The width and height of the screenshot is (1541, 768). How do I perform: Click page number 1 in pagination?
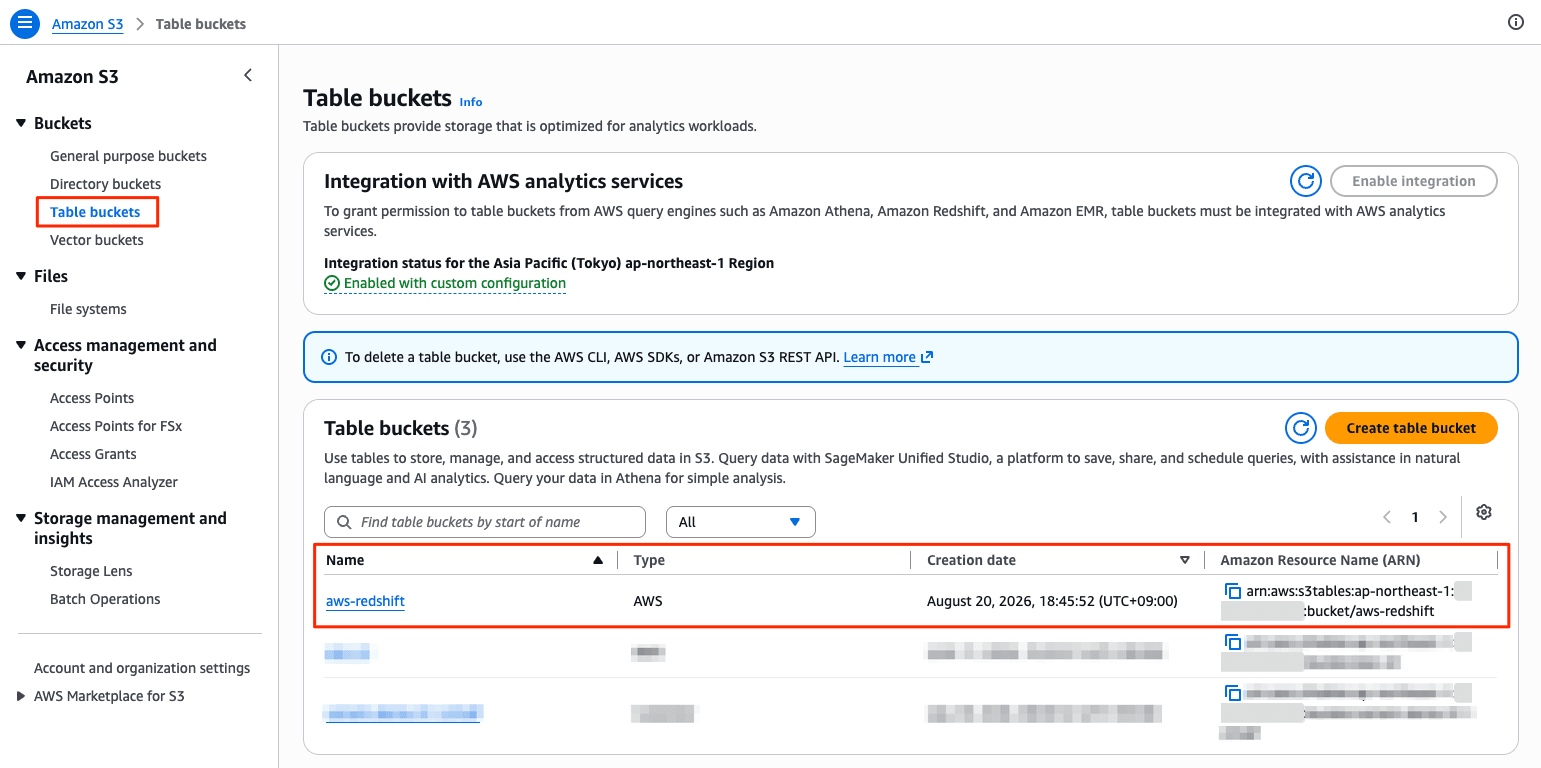click(x=1415, y=517)
